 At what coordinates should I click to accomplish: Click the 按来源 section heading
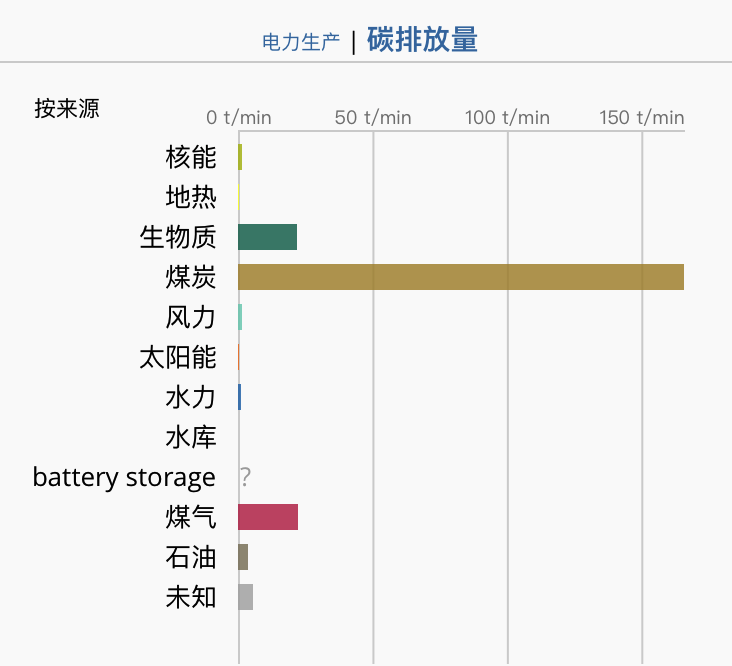pyautogui.click(x=67, y=108)
